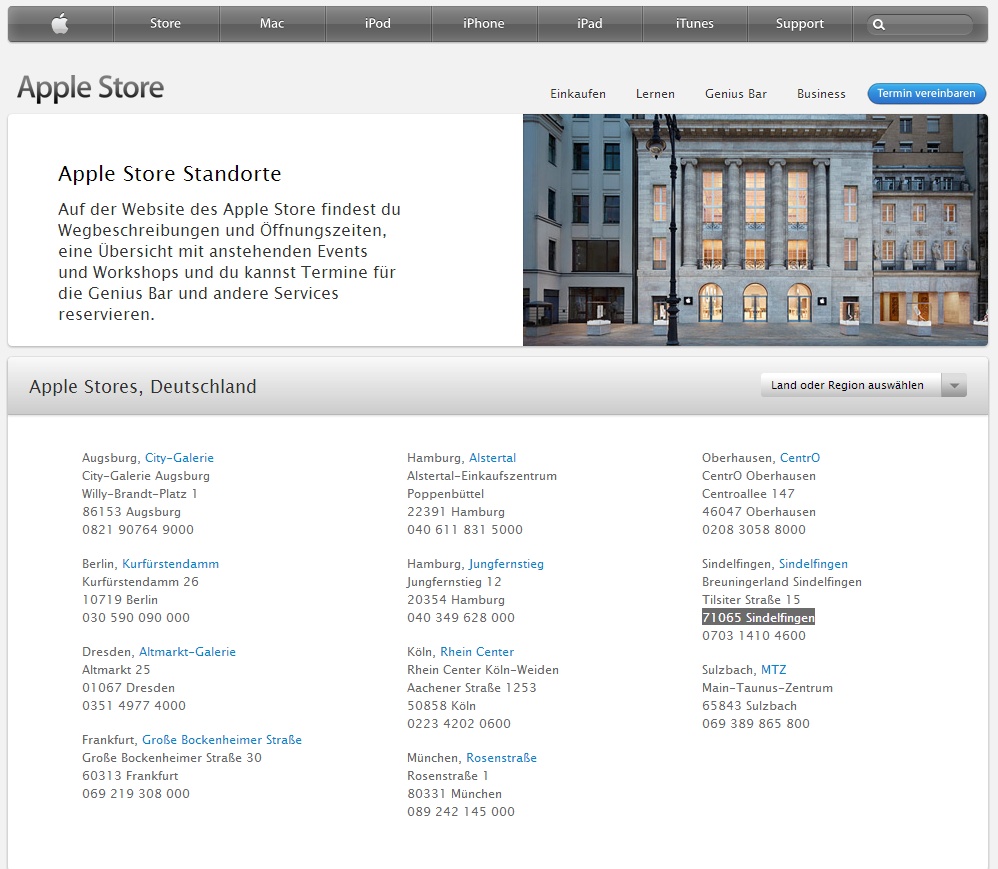Click postal line 65843 Sulzbach
998x869 pixels.
coord(750,705)
